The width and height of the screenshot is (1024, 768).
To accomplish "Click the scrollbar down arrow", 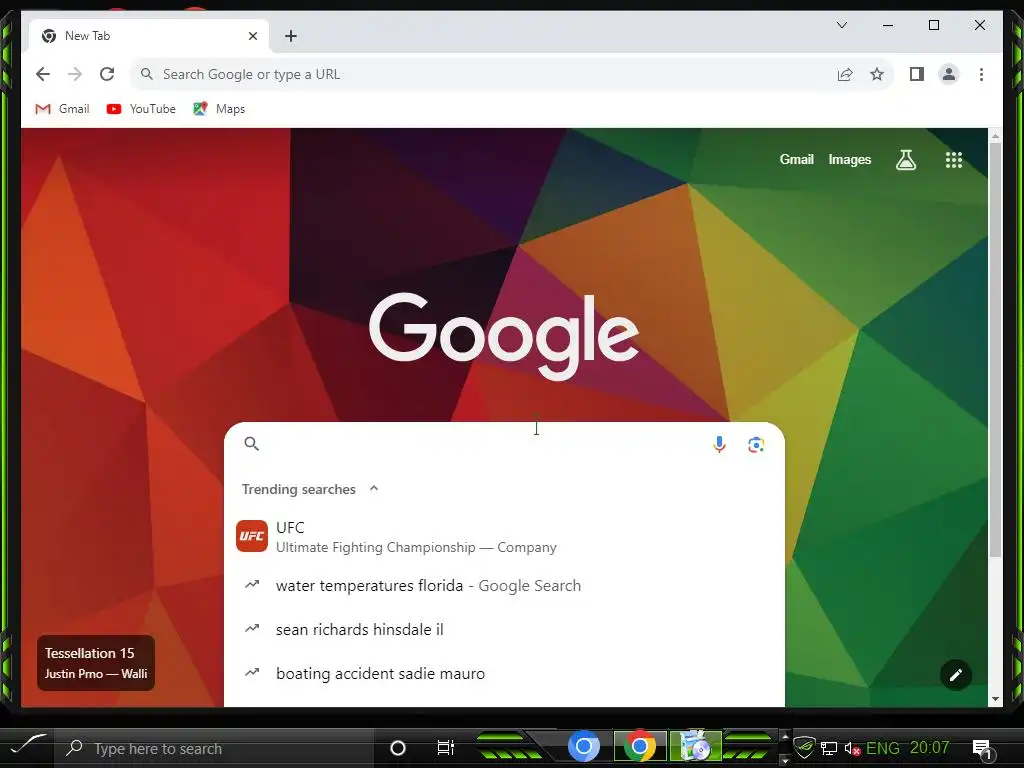I will pyautogui.click(x=995, y=699).
